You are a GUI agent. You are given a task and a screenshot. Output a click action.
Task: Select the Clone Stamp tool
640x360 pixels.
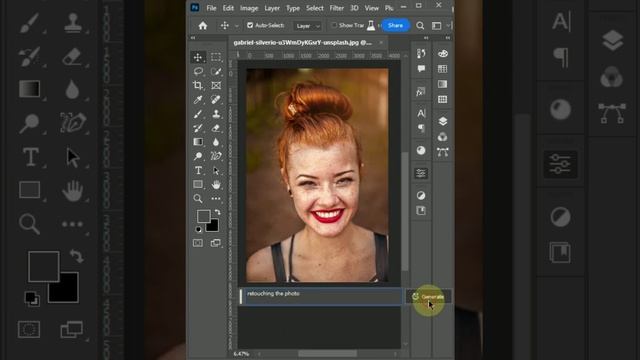click(216, 114)
